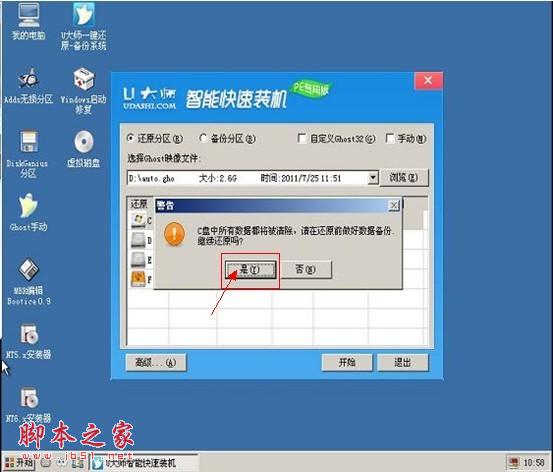Open the 我的电脑 desktop icon
The height and width of the screenshot is (472, 553).
[x=29, y=21]
